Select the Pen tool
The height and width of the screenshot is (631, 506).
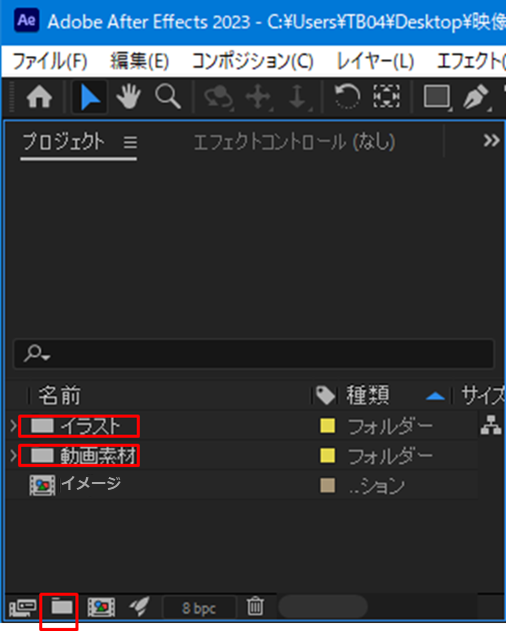(x=476, y=97)
